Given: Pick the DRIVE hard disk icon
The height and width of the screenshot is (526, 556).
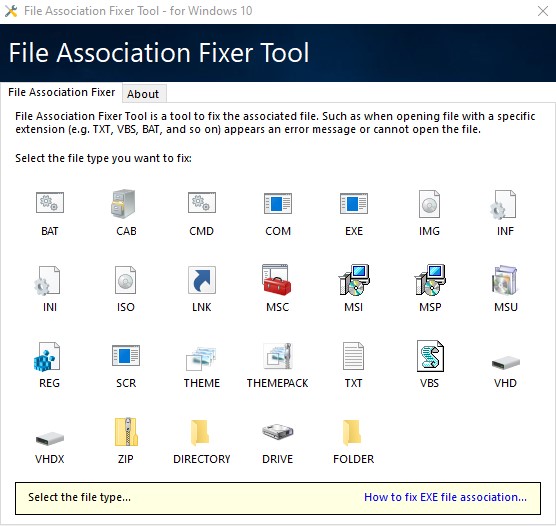Looking at the screenshot, I should click(278, 431).
